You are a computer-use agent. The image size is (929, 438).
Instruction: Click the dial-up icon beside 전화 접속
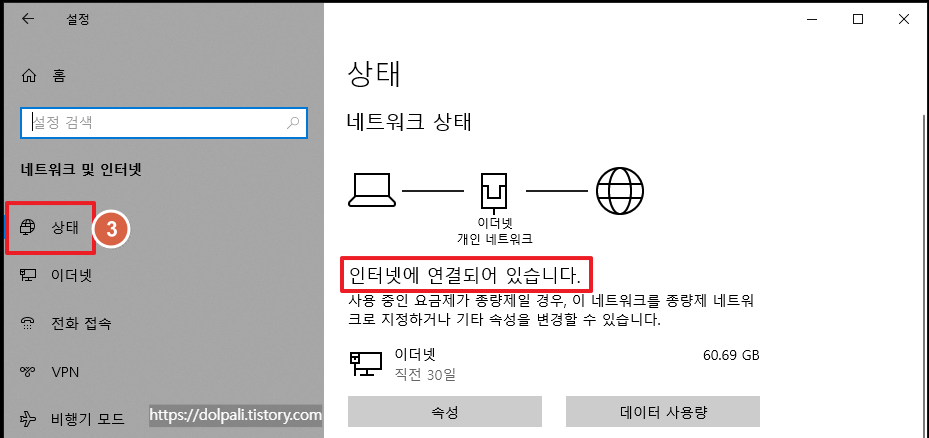click(28, 324)
